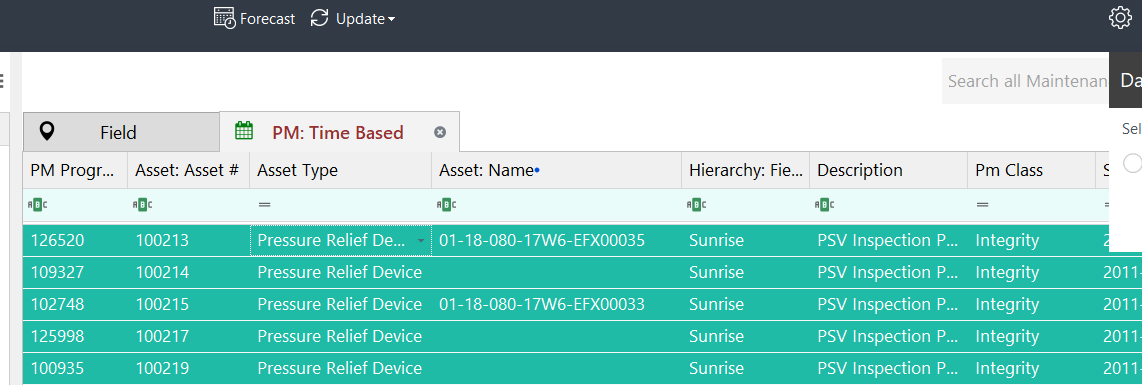Screen dimensions: 1142x385
Task: Click the Pm Class column header
Action: (1031, 170)
